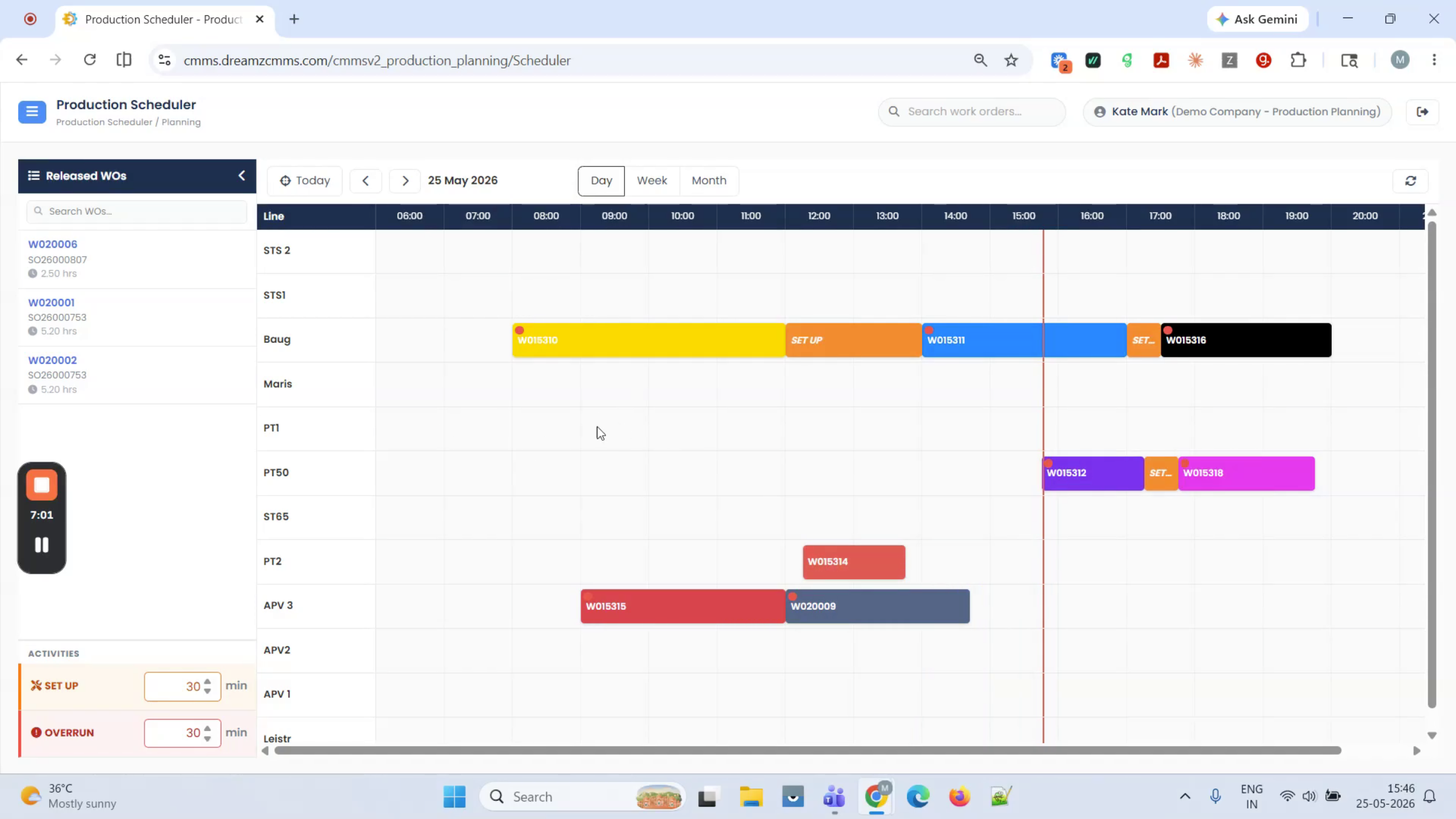Click the OVERRUN activity label
The image size is (1456, 819).
coord(62,733)
